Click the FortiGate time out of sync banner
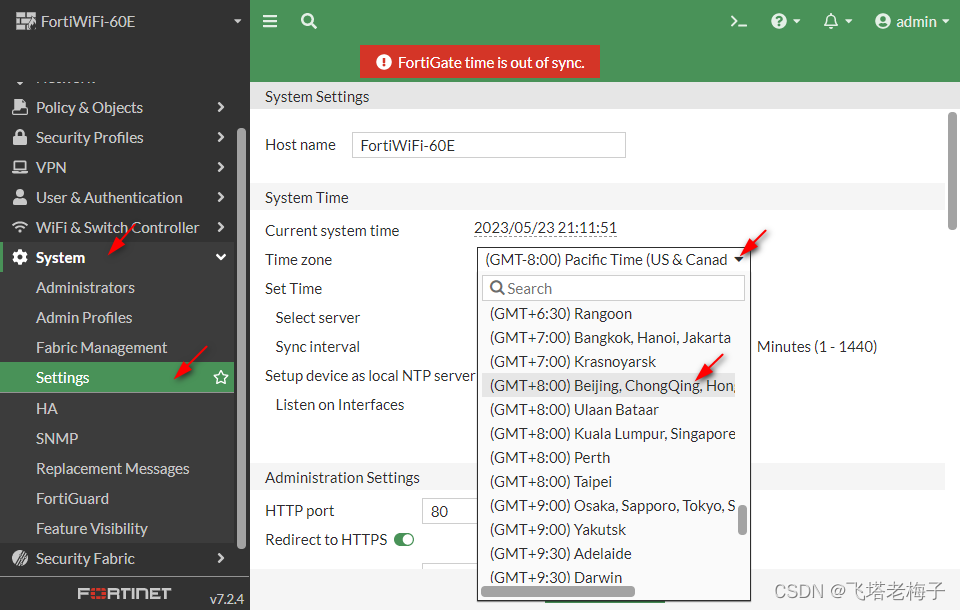This screenshot has height=610, width=960. [480, 62]
